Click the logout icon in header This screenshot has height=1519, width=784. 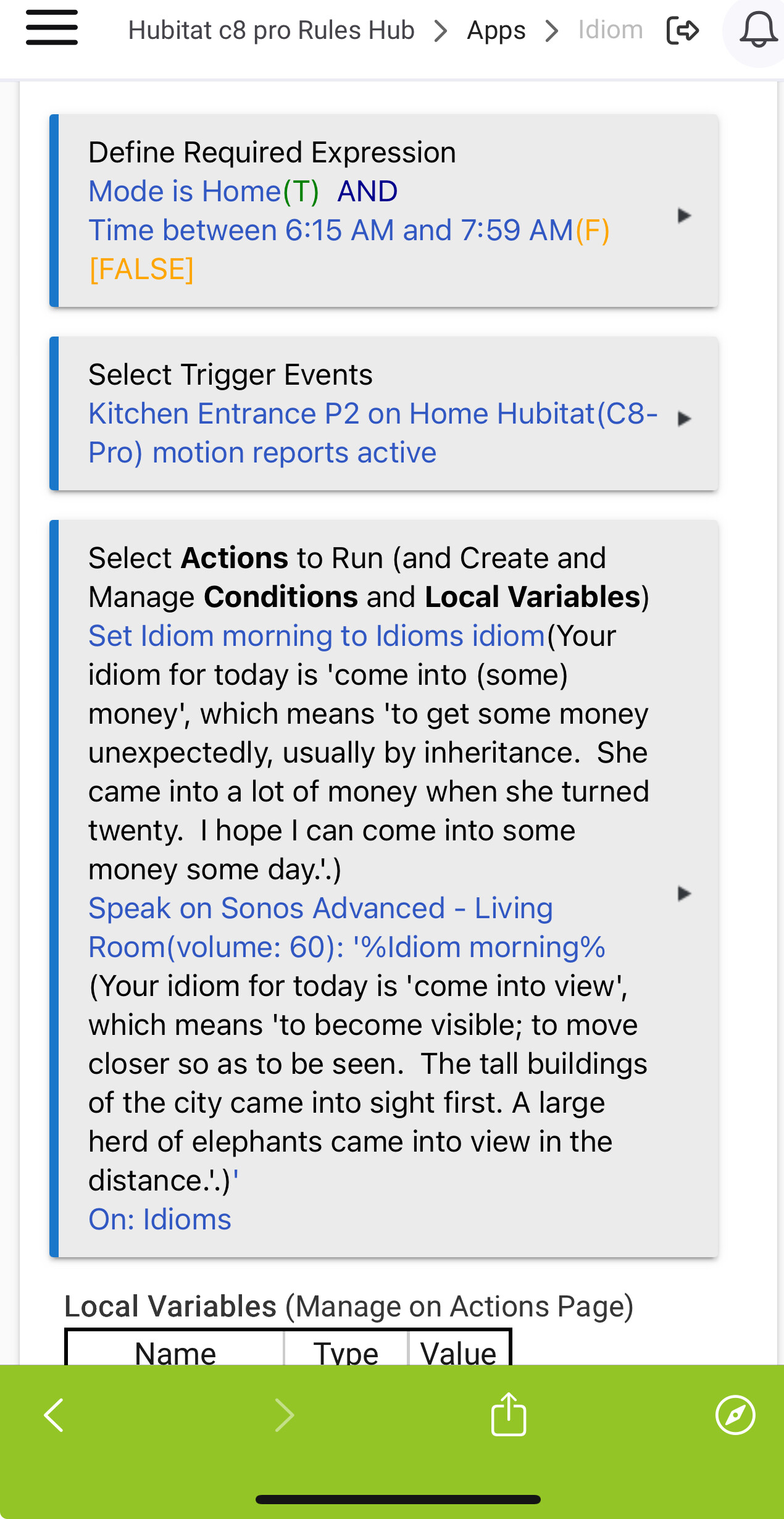point(683,30)
